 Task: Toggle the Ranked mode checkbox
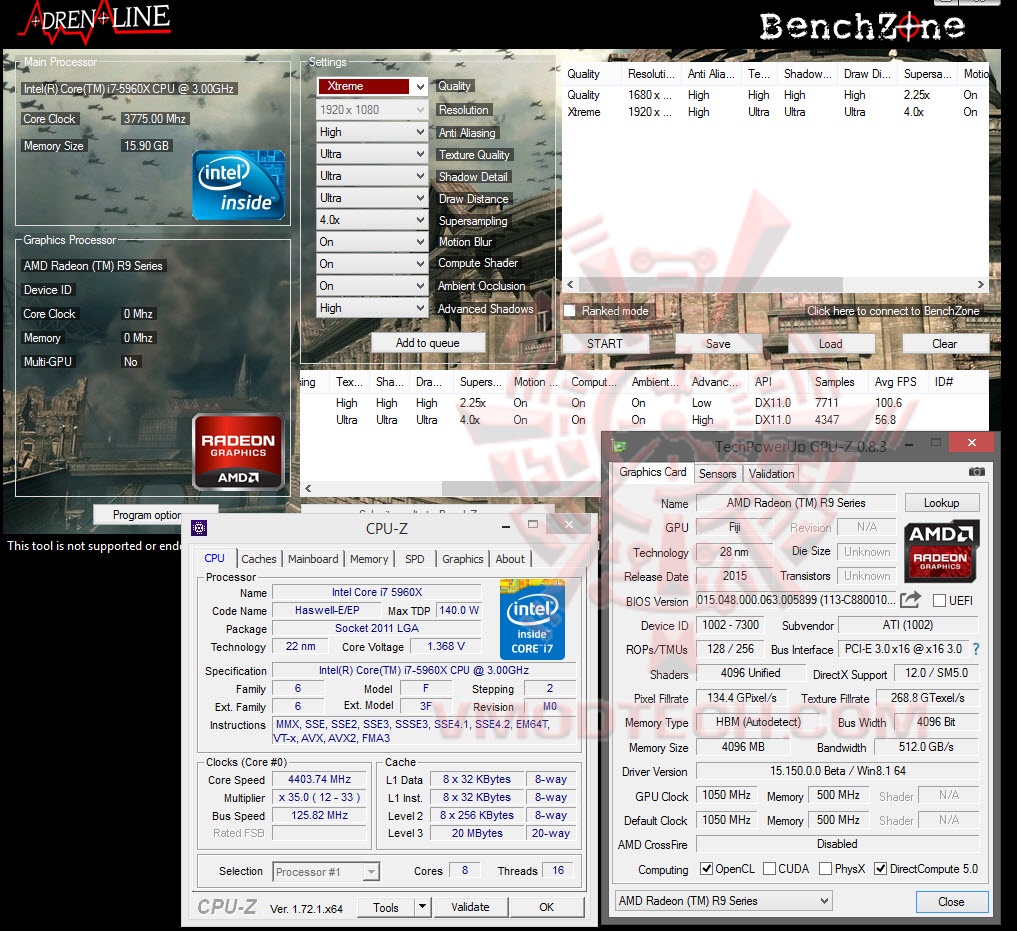[x=569, y=311]
